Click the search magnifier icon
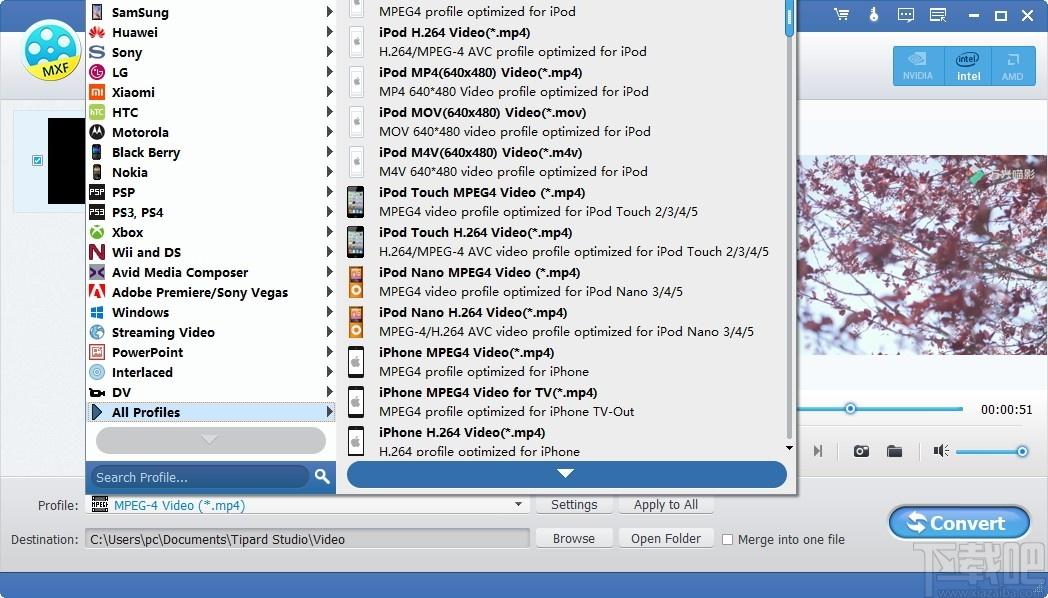Image resolution: width=1048 pixels, height=598 pixels. (x=322, y=476)
